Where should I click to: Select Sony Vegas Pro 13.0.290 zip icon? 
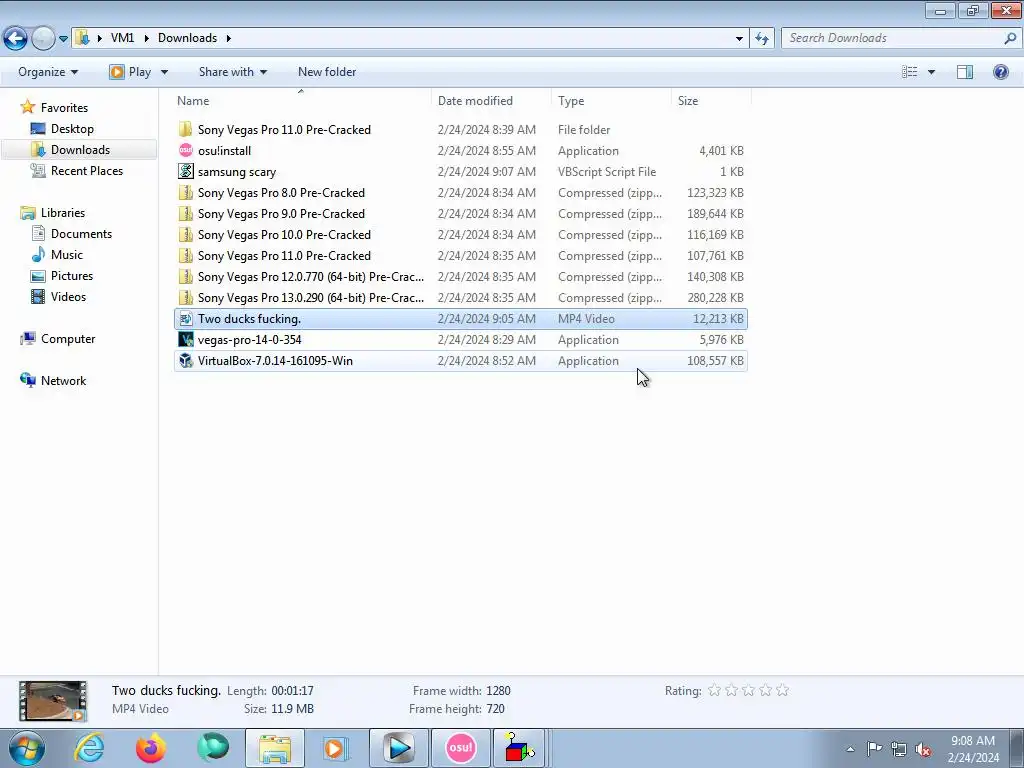[x=185, y=297]
